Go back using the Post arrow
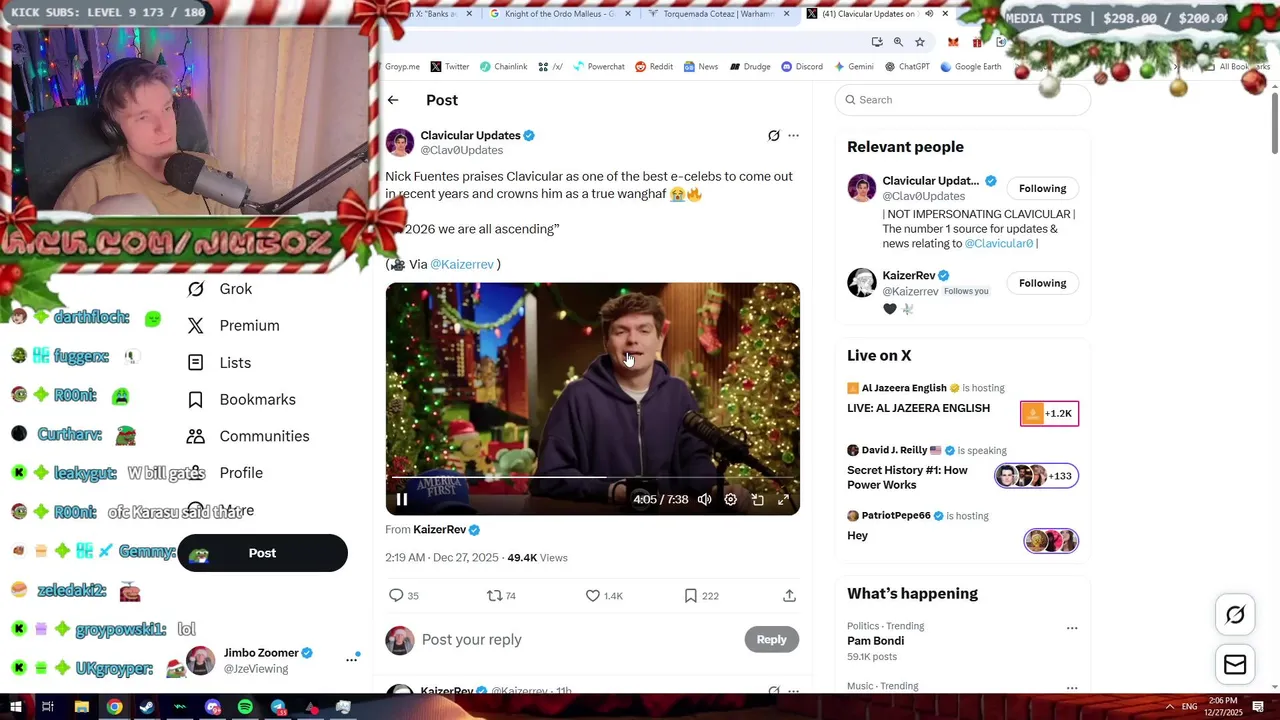 (393, 100)
